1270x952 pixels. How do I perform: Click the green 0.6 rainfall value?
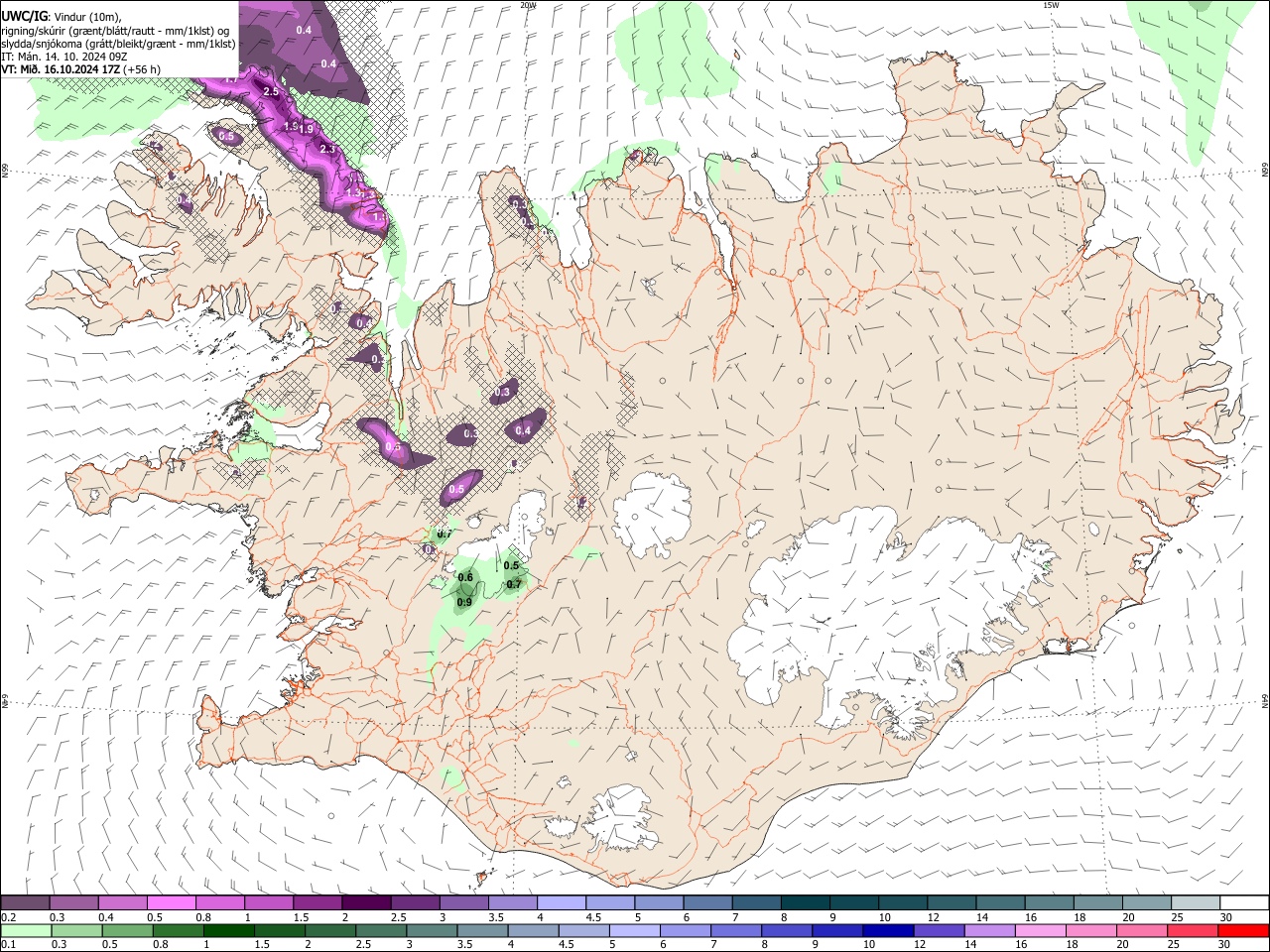[464, 577]
